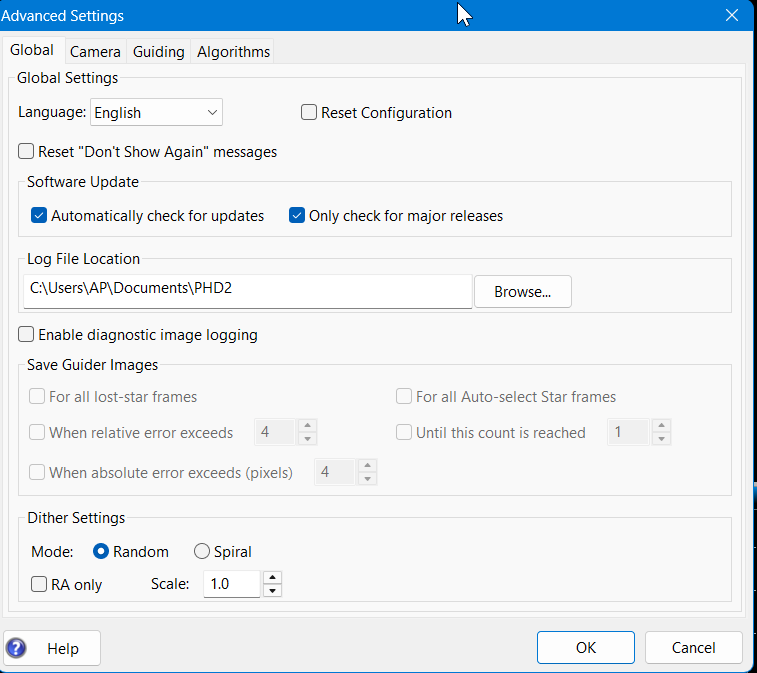Decrease the image count value
This screenshot has height=673, width=757.
pos(661,438)
